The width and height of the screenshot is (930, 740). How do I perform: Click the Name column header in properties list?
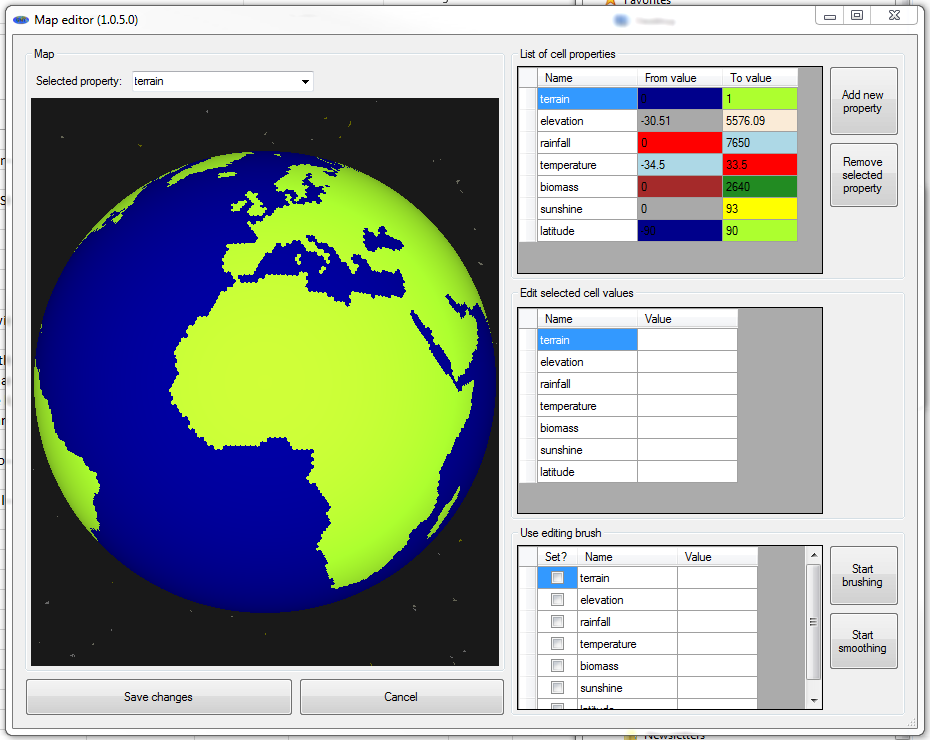click(587, 78)
